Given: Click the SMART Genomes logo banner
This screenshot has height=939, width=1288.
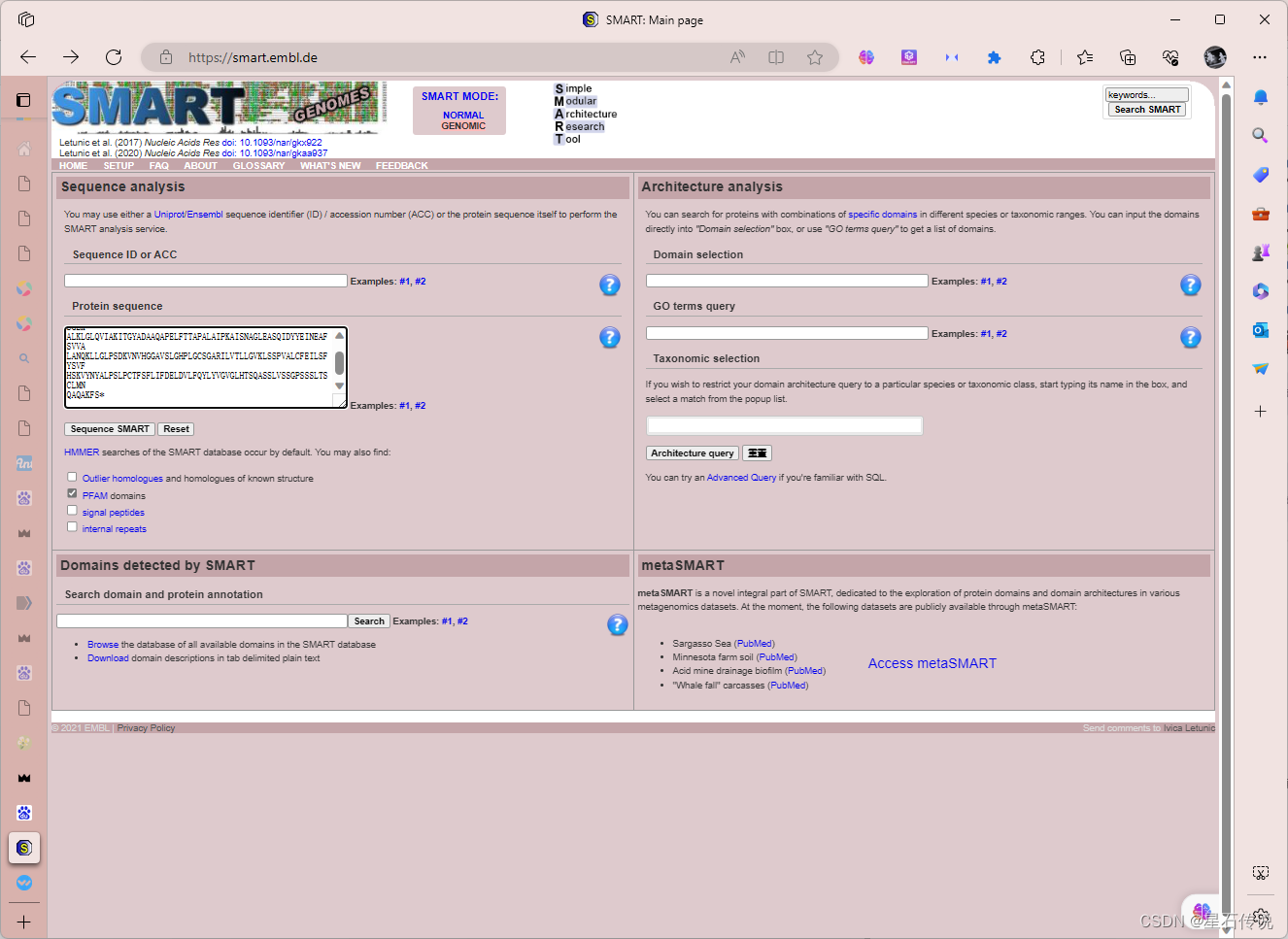Looking at the screenshot, I should pyautogui.click(x=220, y=107).
